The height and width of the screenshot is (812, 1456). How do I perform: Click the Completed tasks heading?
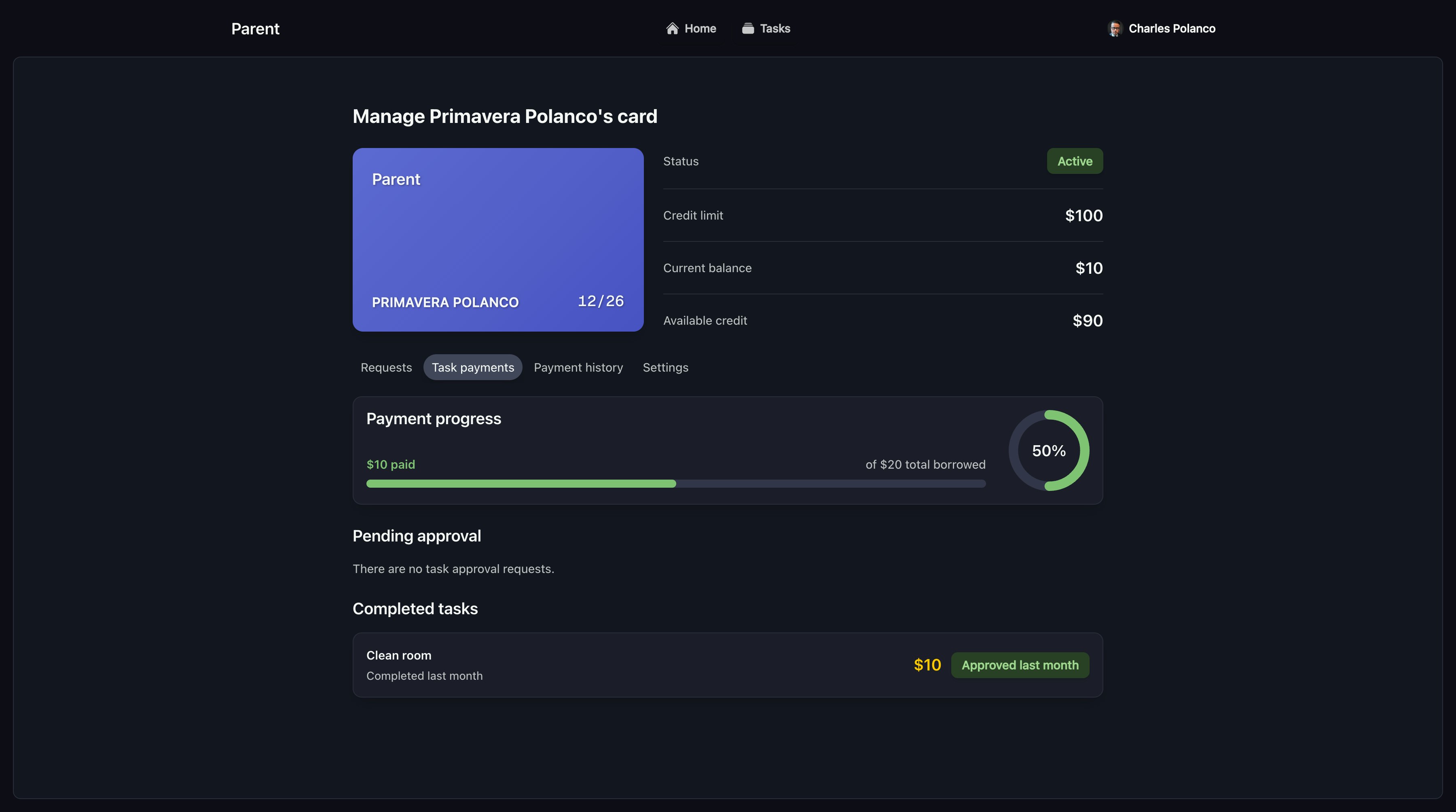tap(415, 609)
